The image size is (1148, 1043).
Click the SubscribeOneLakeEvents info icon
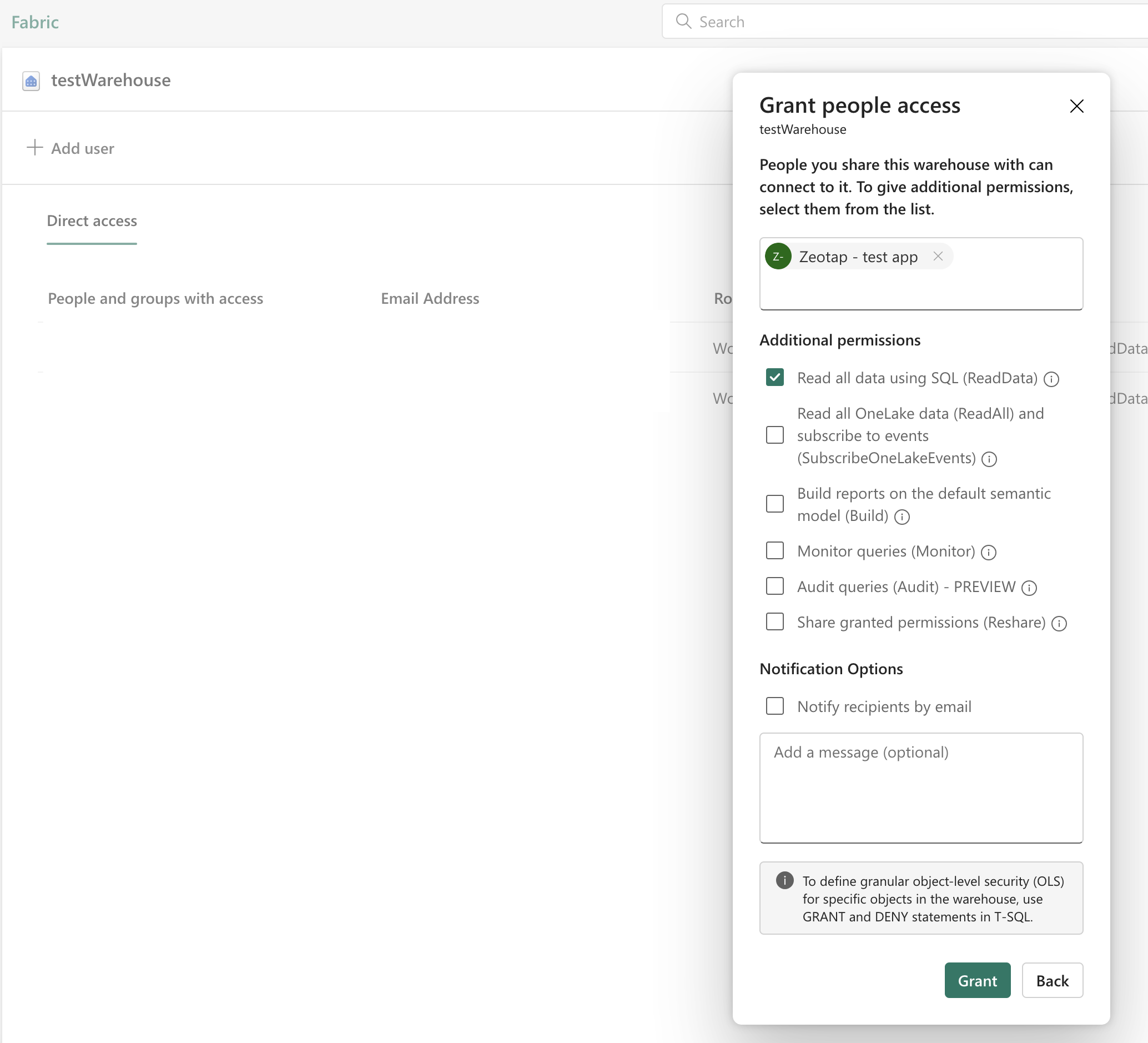click(x=989, y=459)
